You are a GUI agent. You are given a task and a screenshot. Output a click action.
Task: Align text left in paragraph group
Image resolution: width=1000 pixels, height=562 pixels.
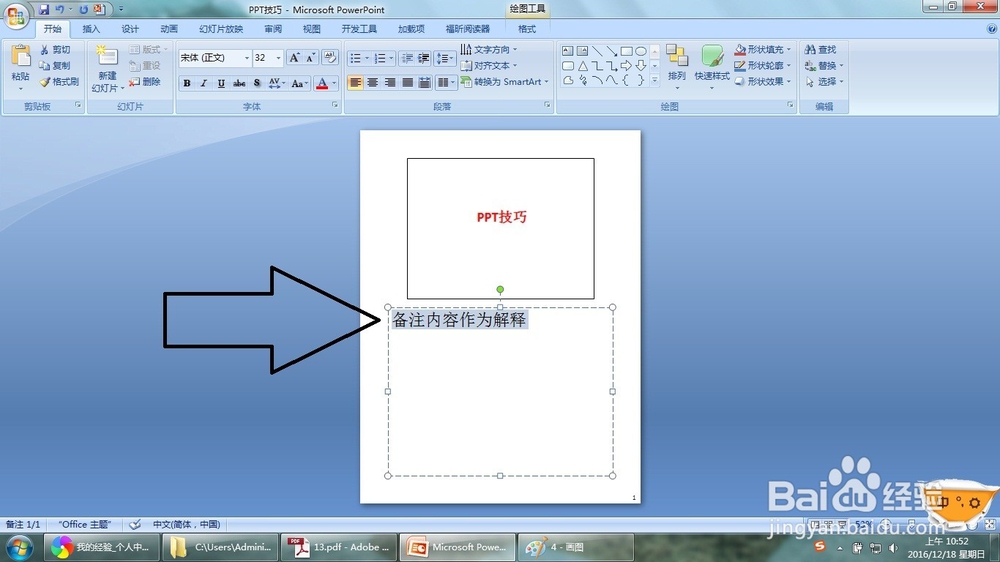coord(355,82)
